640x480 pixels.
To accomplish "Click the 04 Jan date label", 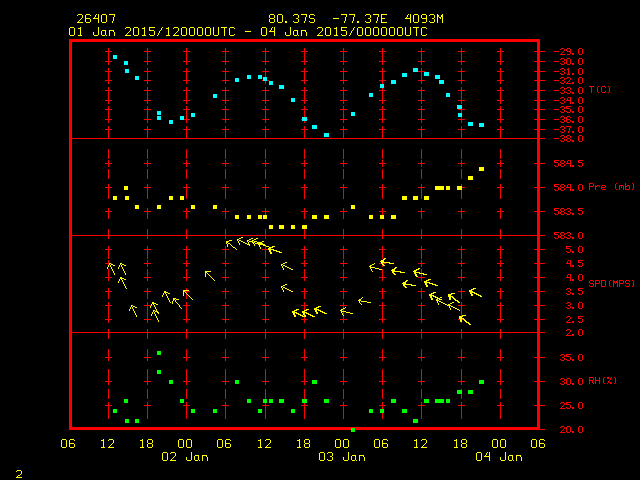I will click(499, 457).
